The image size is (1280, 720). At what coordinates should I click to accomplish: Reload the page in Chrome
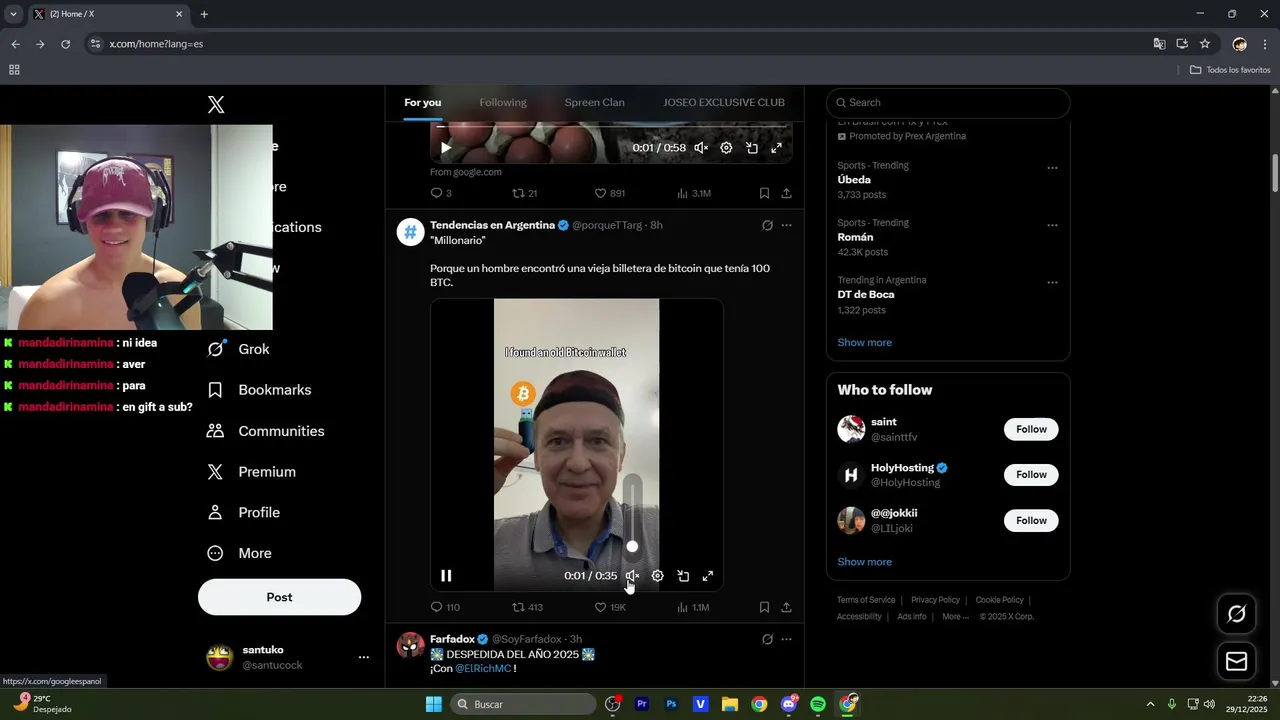[65, 44]
